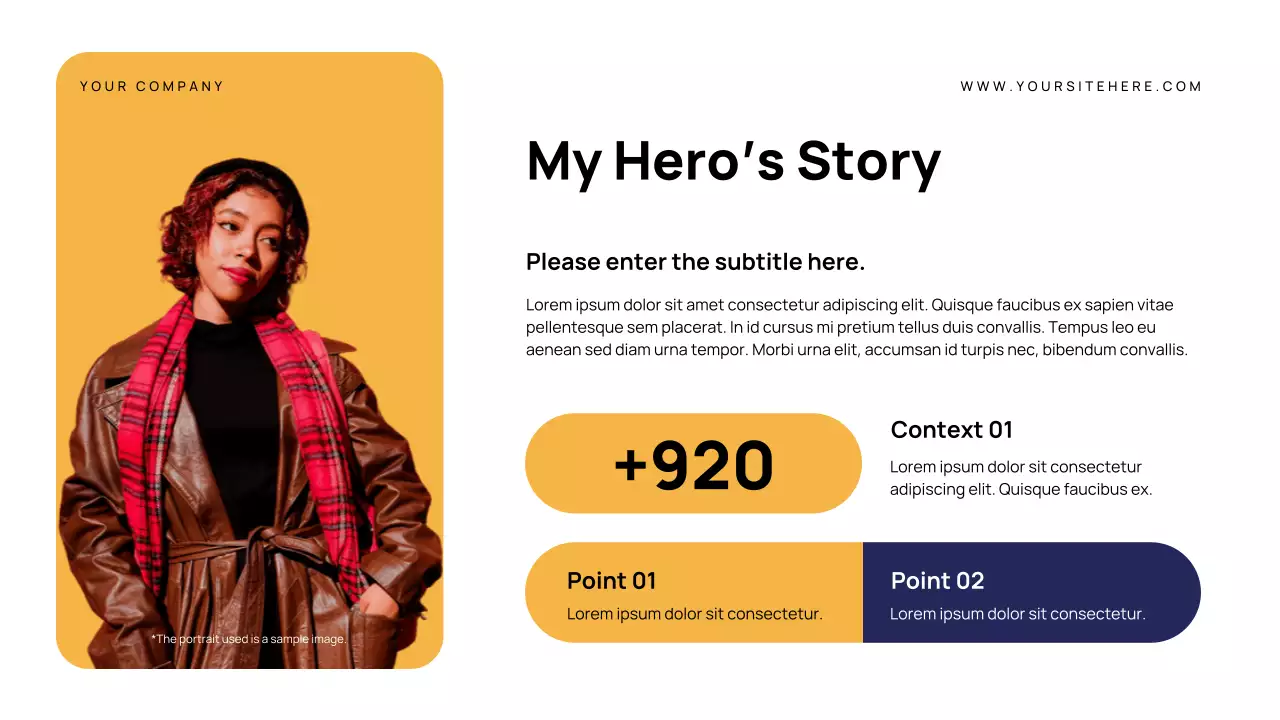This screenshot has height=720, width=1280.
Task: Click the word "Hero's" in the title
Action: [x=699, y=160]
